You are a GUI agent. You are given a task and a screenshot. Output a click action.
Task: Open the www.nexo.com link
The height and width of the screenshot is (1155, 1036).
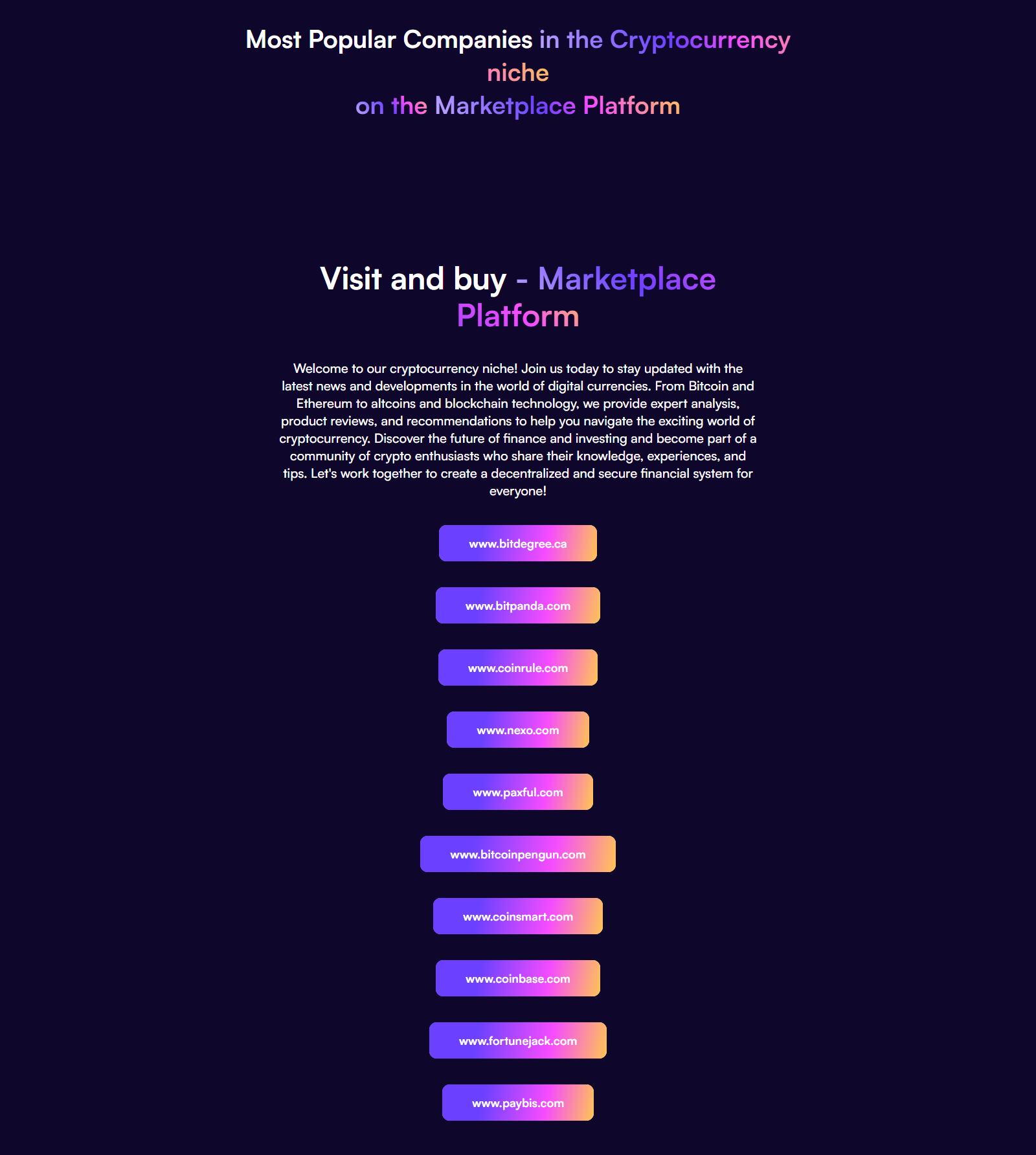point(518,730)
